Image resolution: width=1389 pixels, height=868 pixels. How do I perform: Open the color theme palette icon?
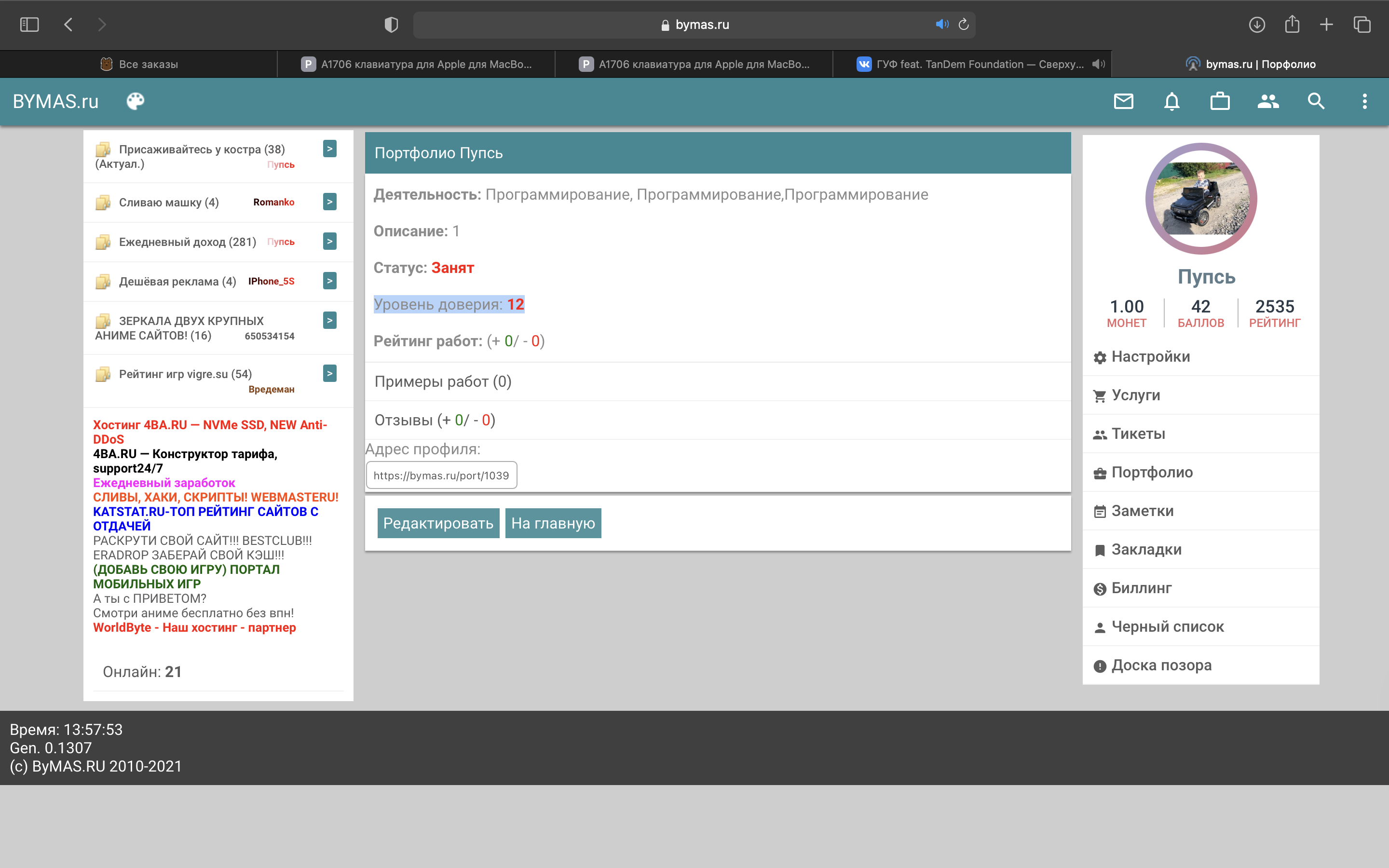pyautogui.click(x=136, y=102)
